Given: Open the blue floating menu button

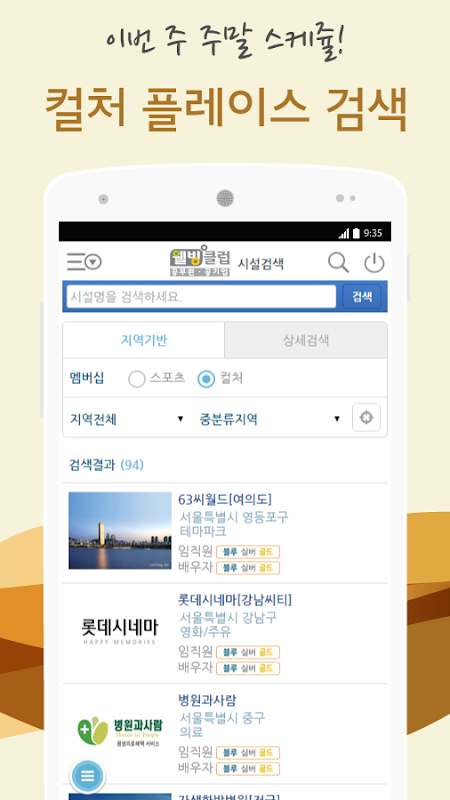Looking at the screenshot, I should point(88,776).
